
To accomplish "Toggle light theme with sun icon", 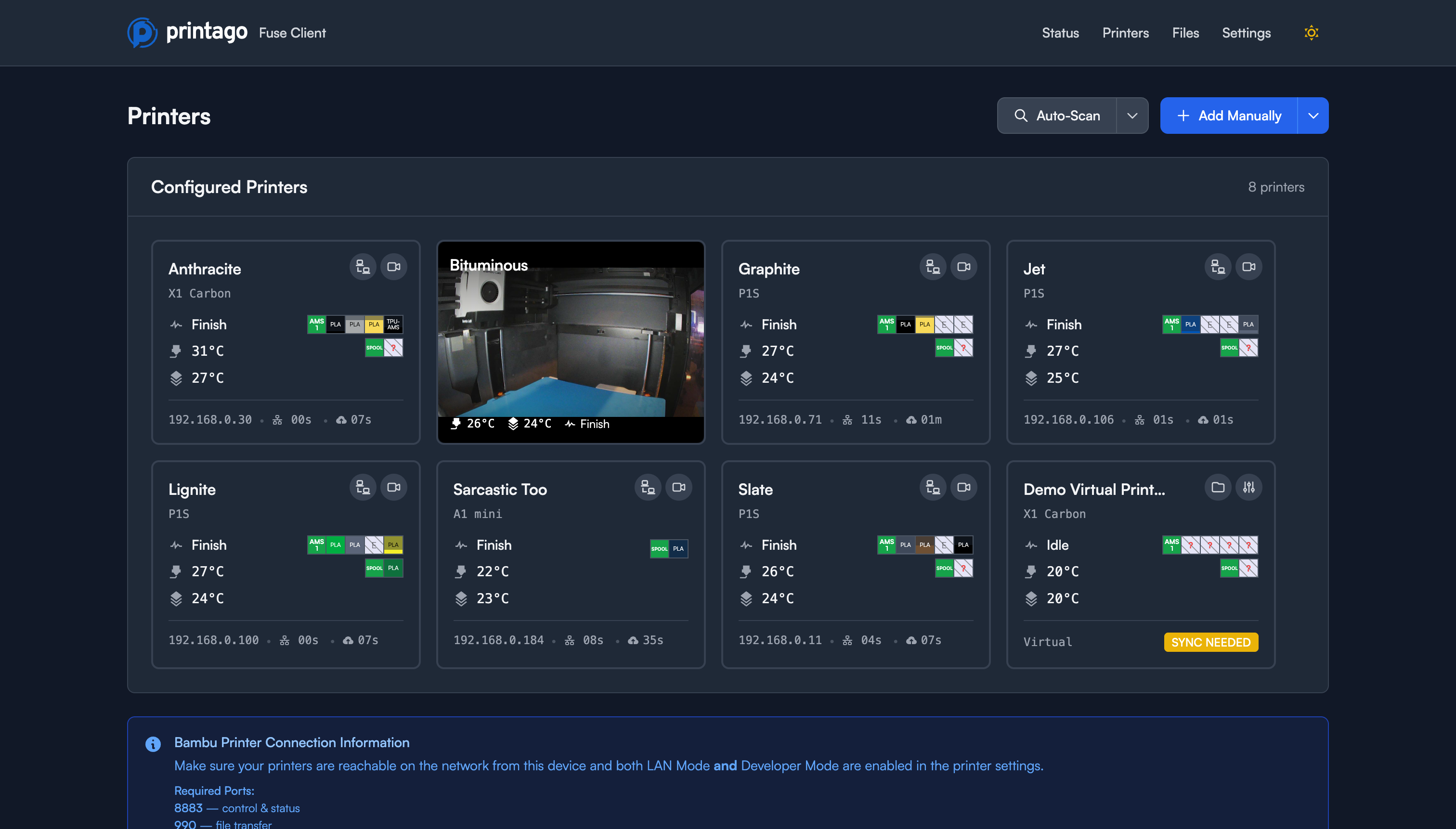I will point(1311,33).
